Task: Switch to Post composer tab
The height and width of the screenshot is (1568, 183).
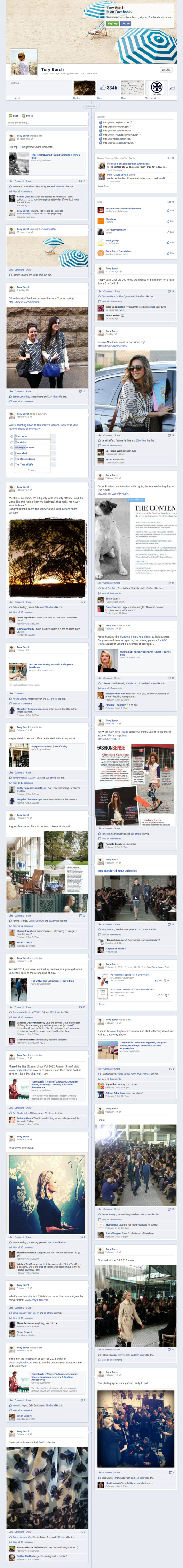Action: tap(14, 116)
